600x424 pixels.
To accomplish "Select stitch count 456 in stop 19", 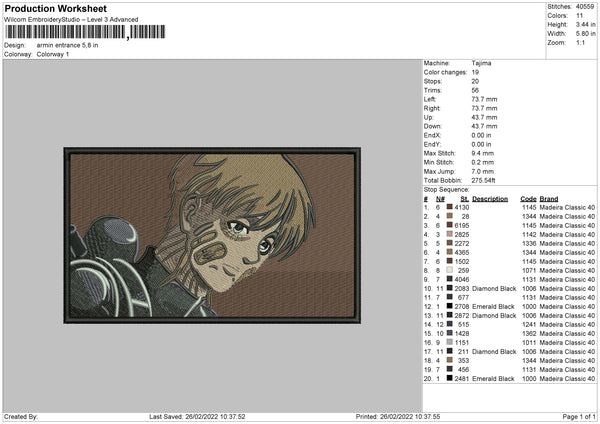I will 463,370.
